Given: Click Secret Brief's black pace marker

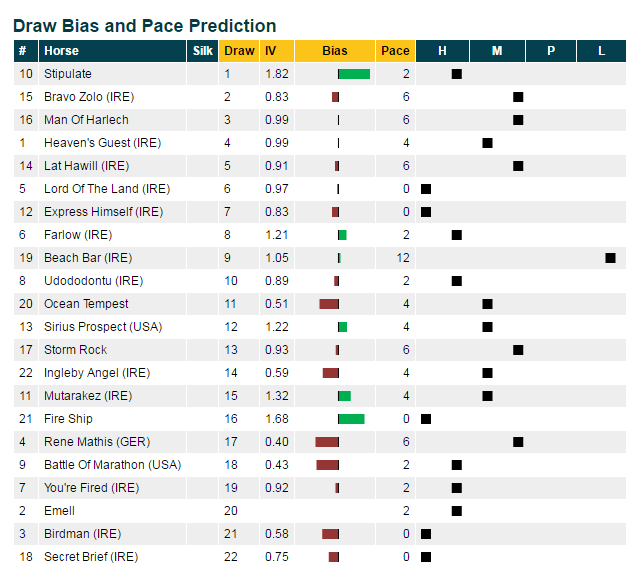Looking at the screenshot, I should coord(426,557).
